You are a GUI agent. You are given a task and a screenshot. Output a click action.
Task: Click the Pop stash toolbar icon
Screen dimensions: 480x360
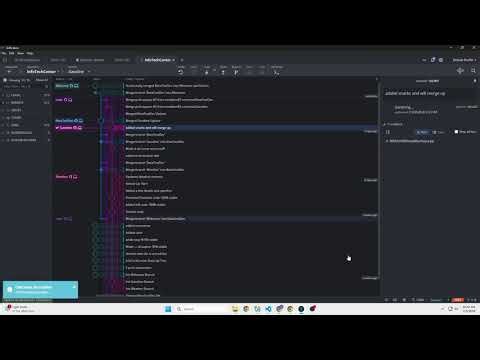pyautogui.click(x=262, y=72)
